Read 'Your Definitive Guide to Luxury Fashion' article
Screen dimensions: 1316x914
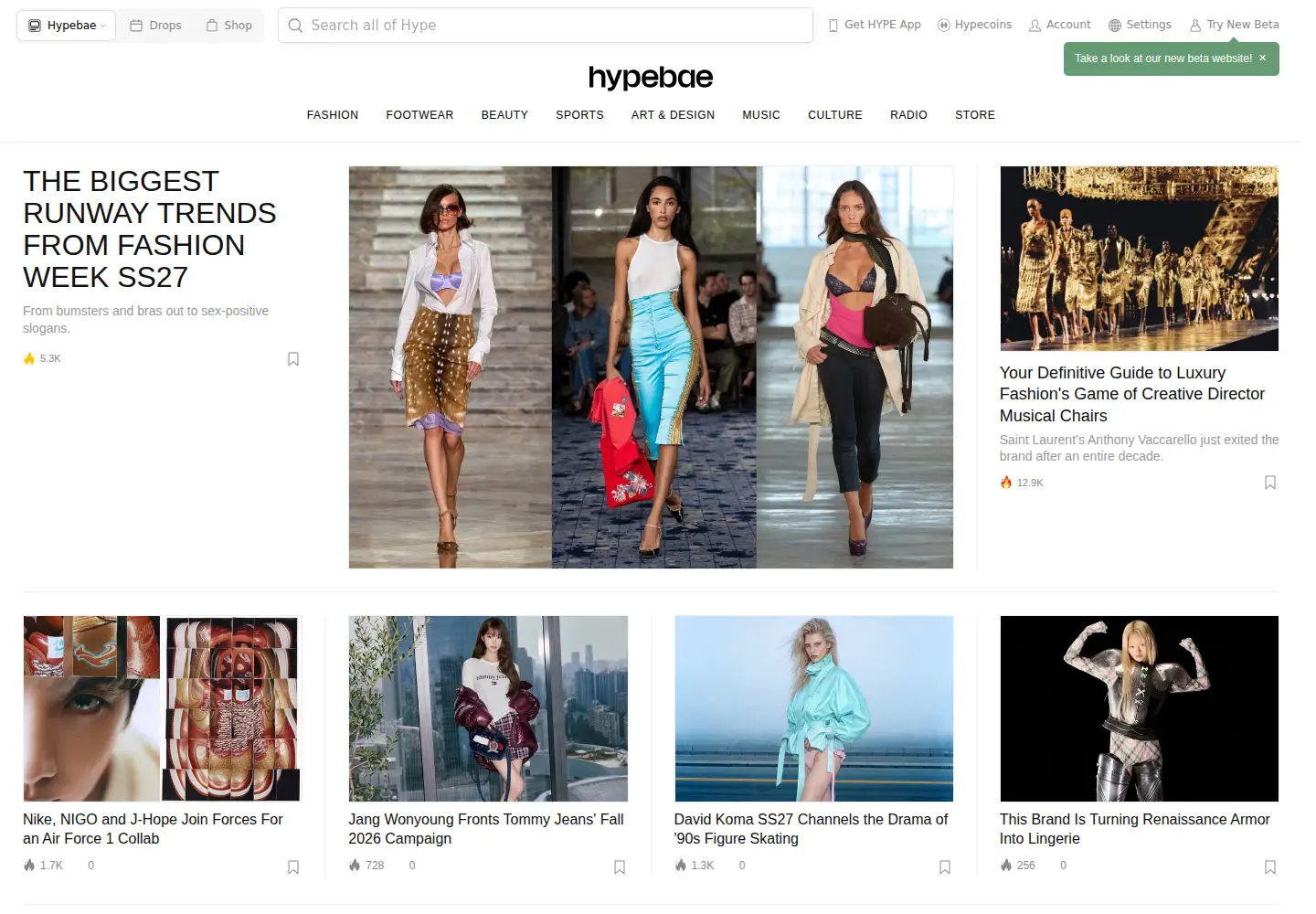pyautogui.click(x=1132, y=394)
